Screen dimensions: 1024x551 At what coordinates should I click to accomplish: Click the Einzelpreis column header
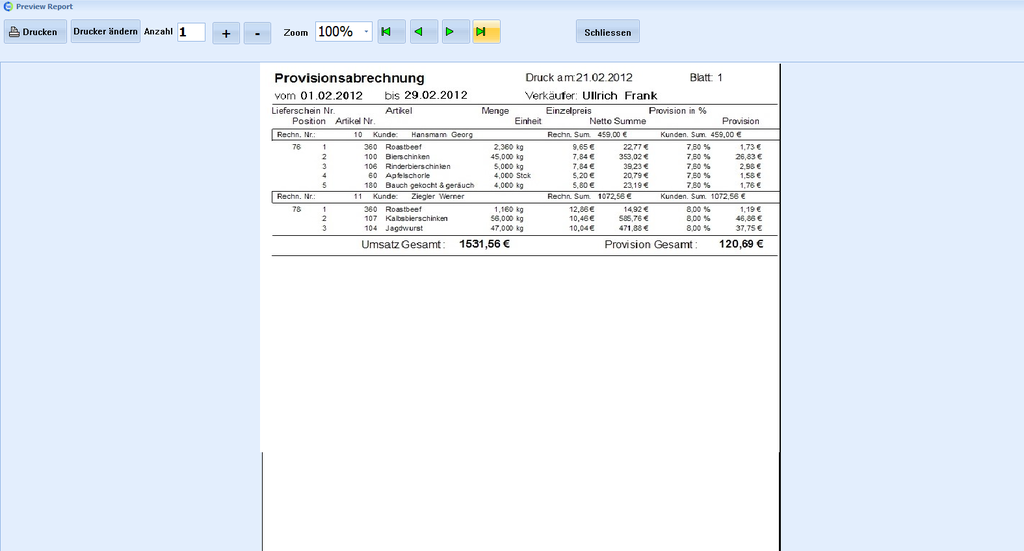(x=569, y=111)
